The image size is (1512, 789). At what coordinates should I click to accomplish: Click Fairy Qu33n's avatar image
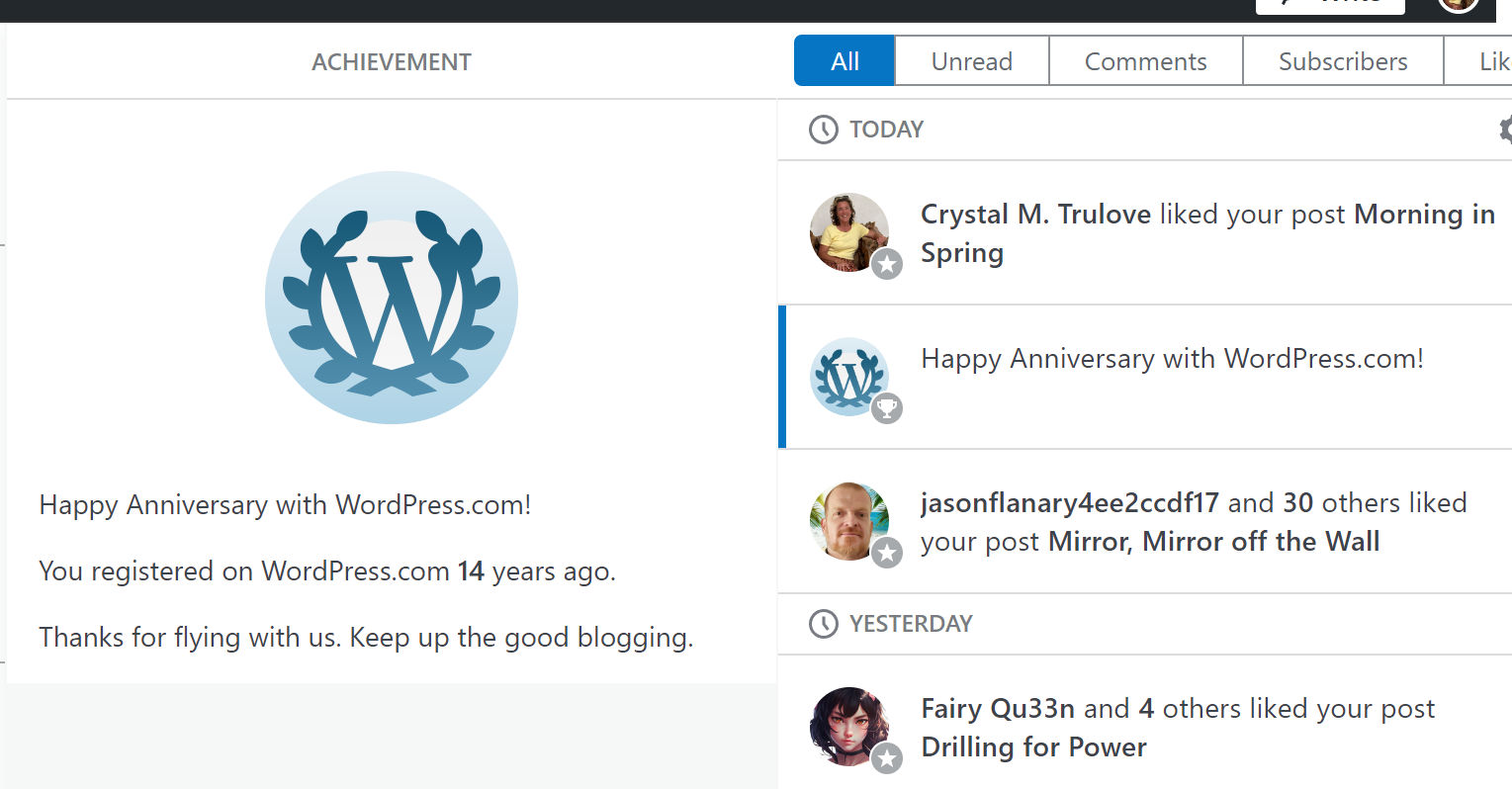[x=845, y=724]
